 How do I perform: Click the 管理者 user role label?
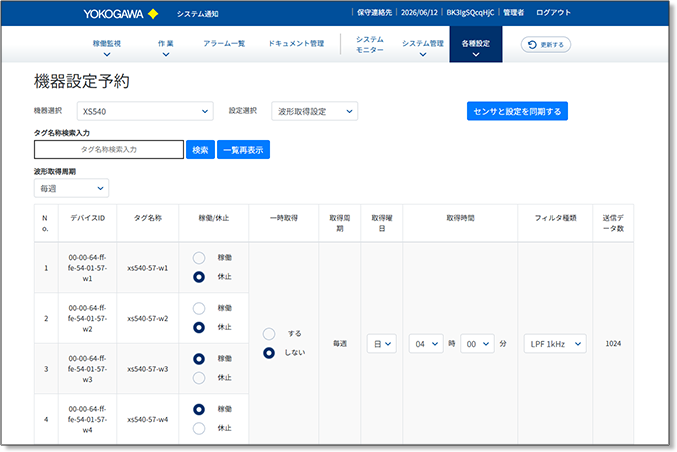tap(513, 13)
